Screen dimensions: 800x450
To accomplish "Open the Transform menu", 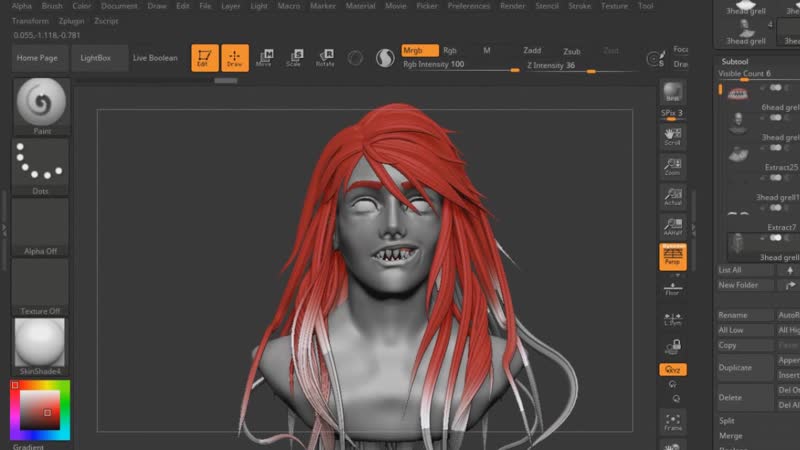I will 30,21.
